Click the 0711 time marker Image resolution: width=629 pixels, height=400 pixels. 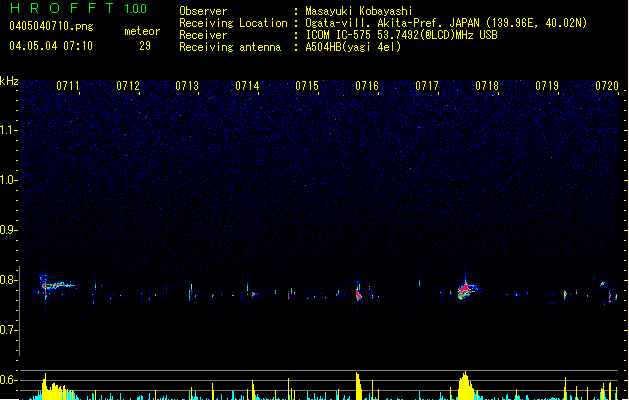68,86
